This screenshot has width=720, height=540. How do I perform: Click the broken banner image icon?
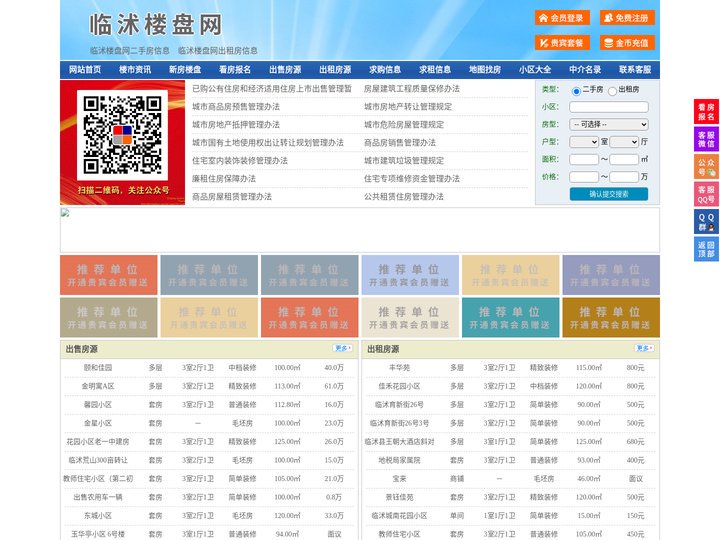click(65, 213)
